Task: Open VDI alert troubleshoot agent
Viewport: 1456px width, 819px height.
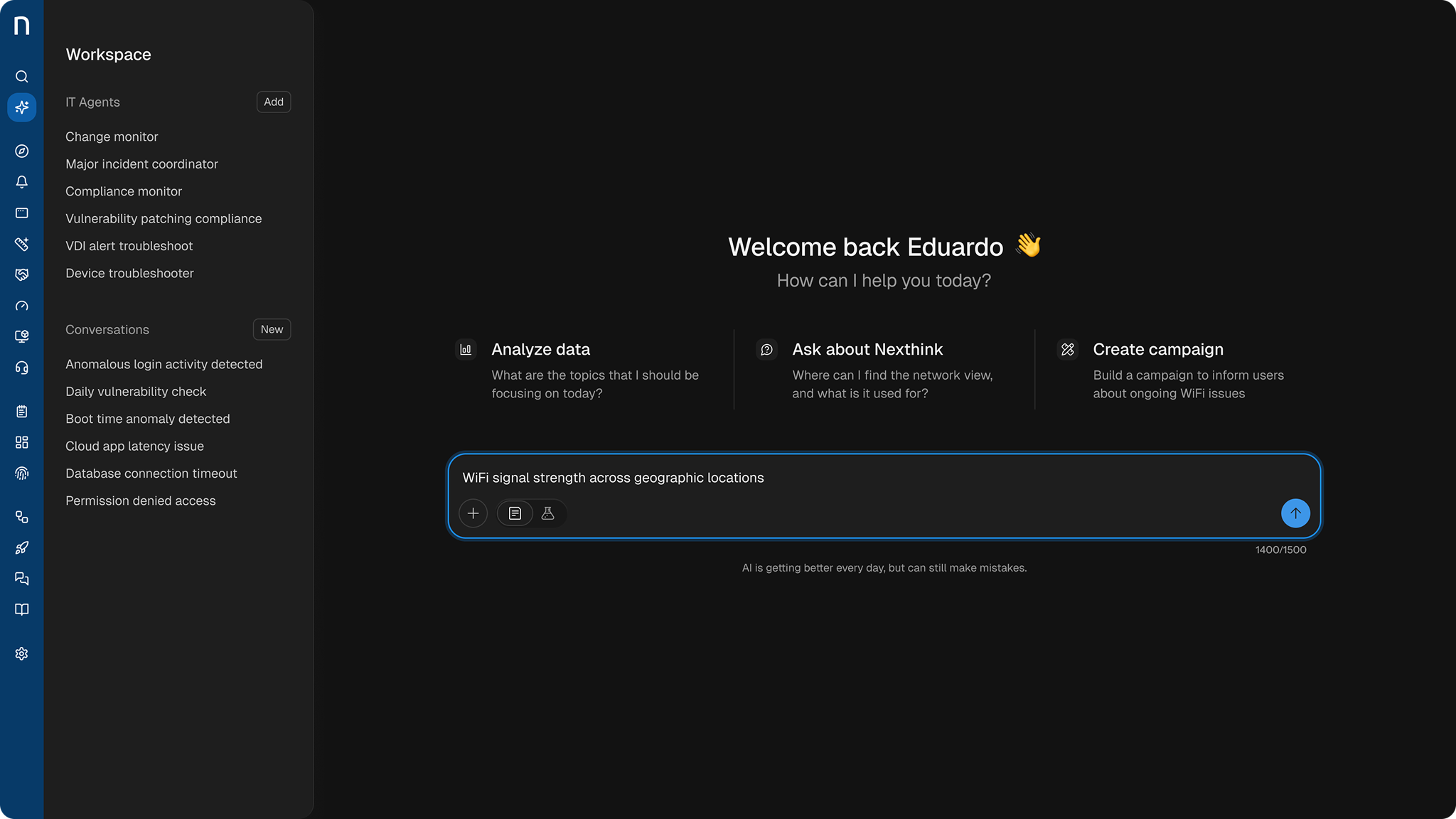Action: tap(129, 246)
